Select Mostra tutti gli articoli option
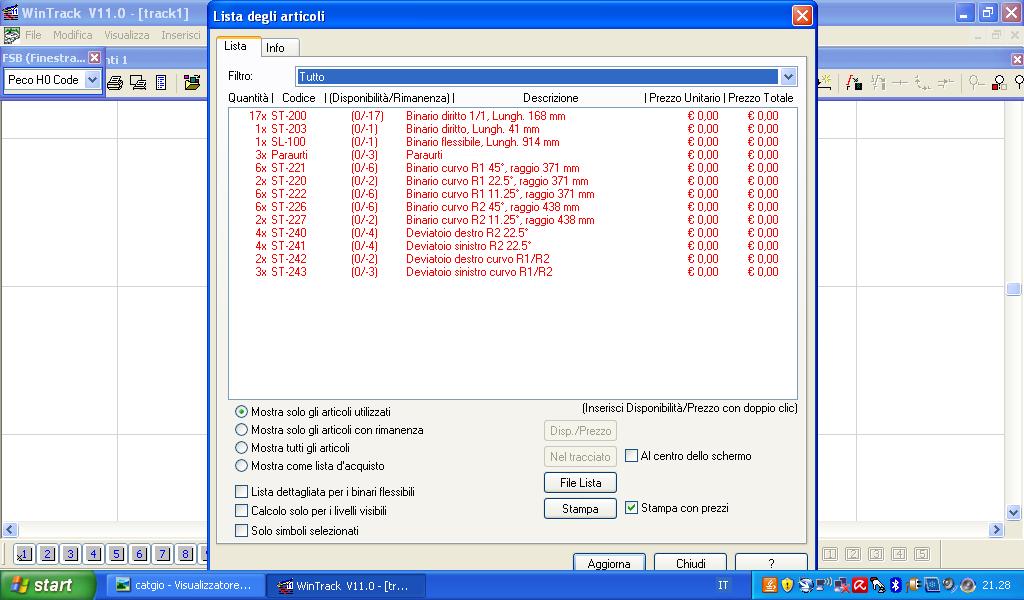 pyautogui.click(x=242, y=448)
